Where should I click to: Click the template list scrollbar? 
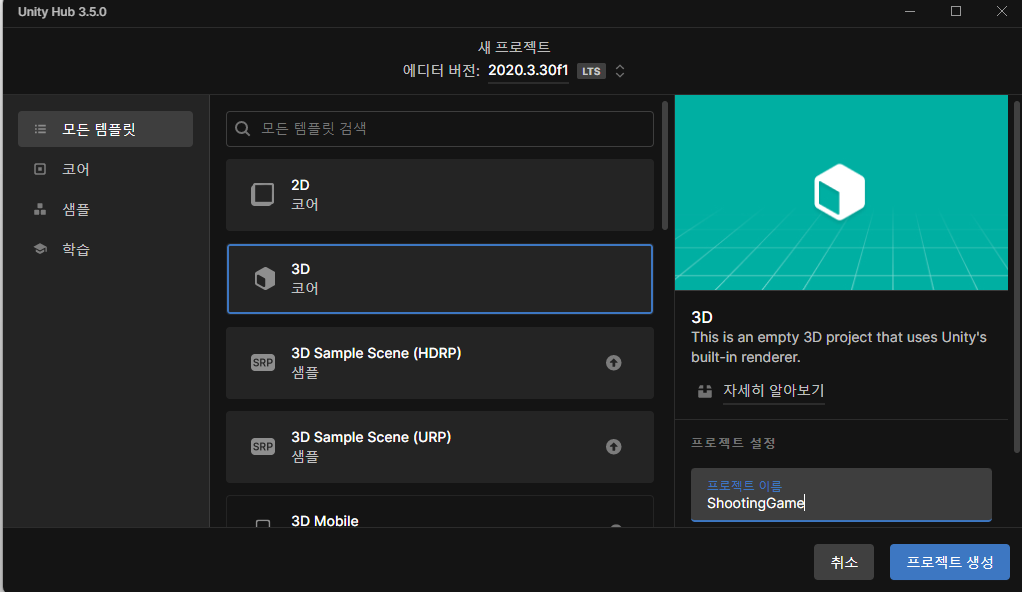tap(665, 166)
